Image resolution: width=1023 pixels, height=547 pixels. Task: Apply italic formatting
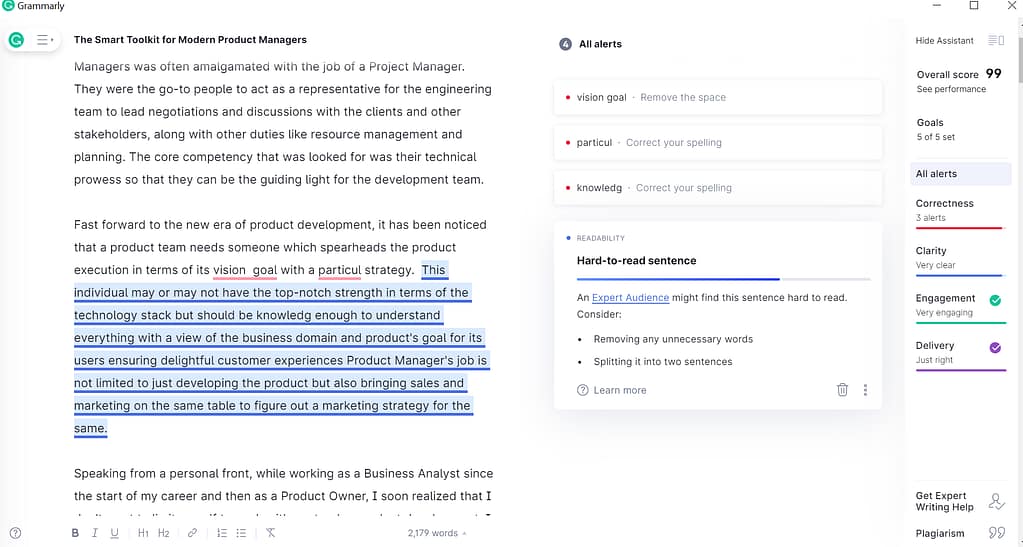pyautogui.click(x=95, y=533)
